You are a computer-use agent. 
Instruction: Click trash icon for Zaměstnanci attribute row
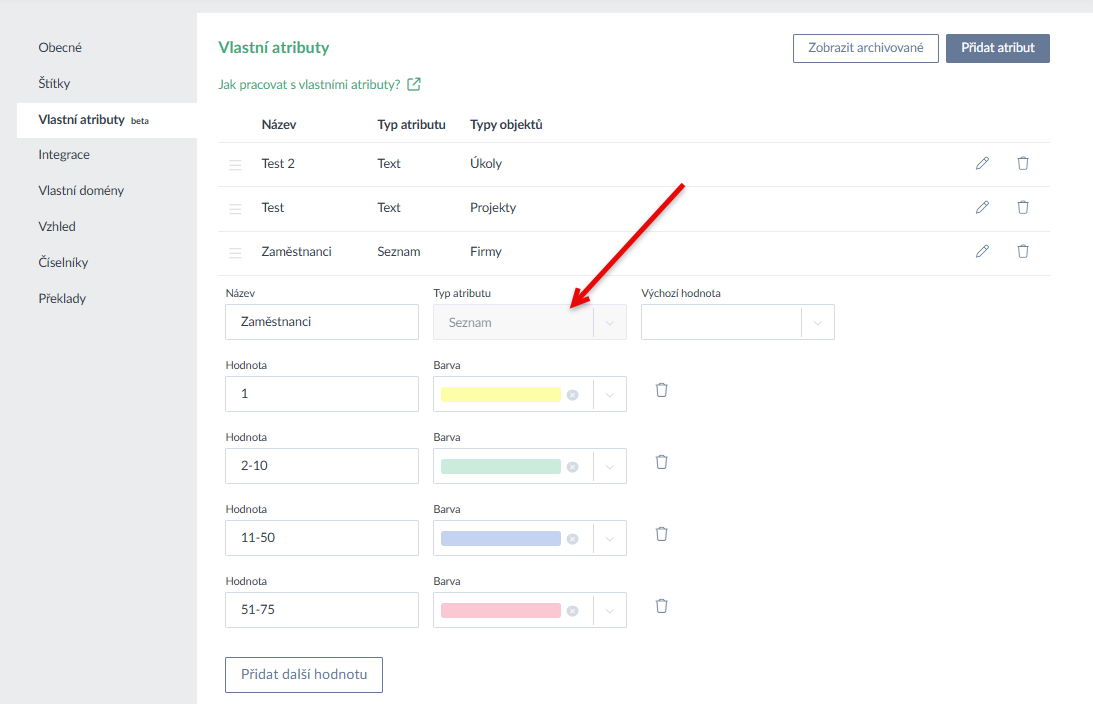click(1022, 251)
